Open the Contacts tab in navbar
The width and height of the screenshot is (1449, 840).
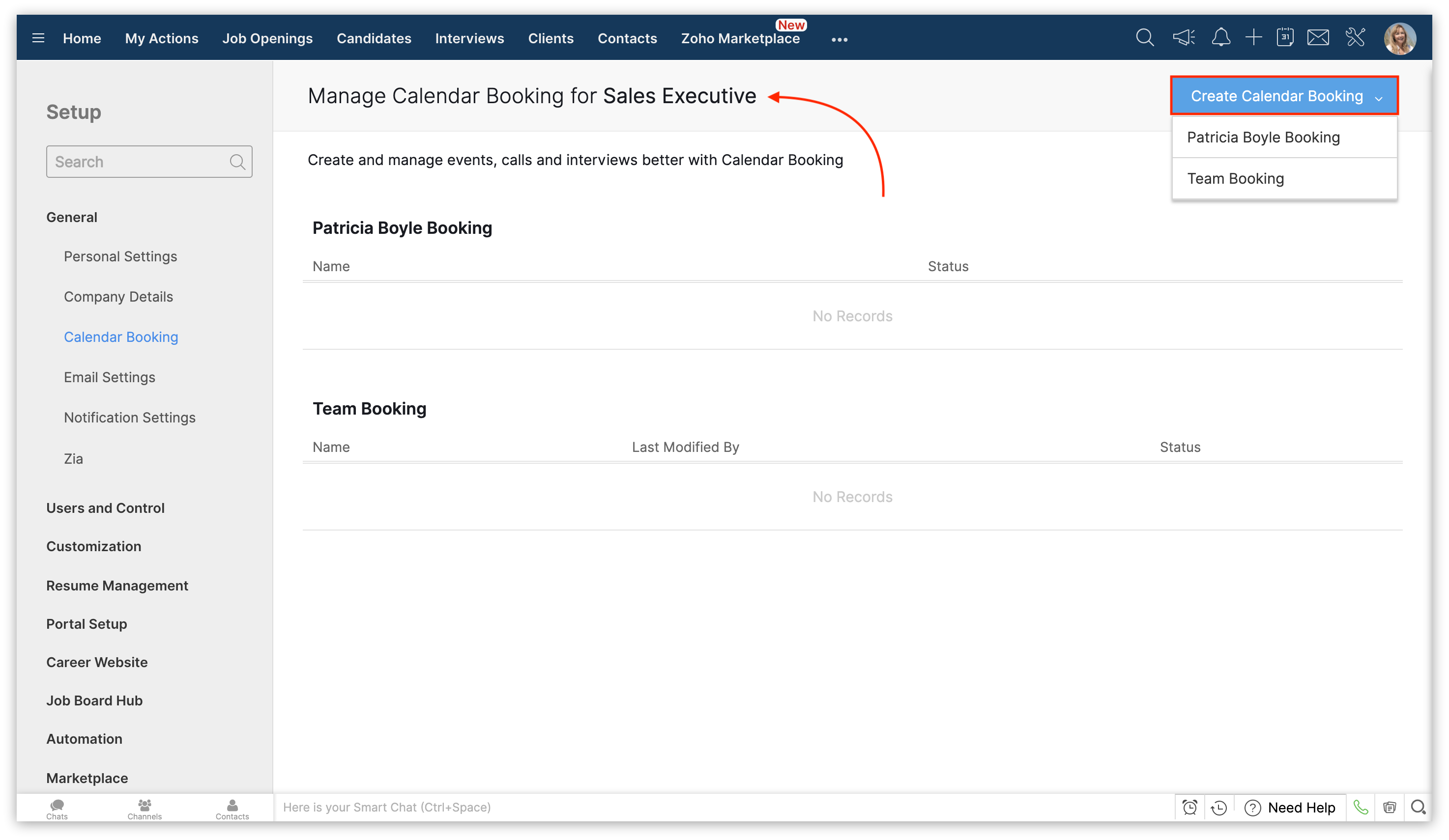point(627,38)
